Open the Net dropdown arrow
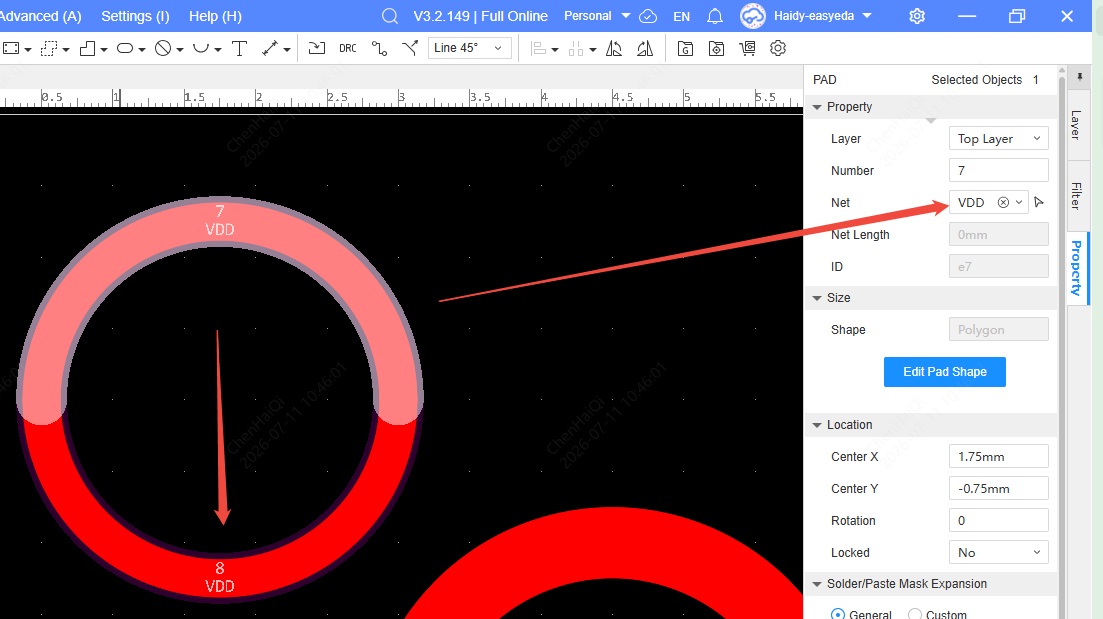Image resolution: width=1103 pixels, height=619 pixels. (x=1019, y=203)
